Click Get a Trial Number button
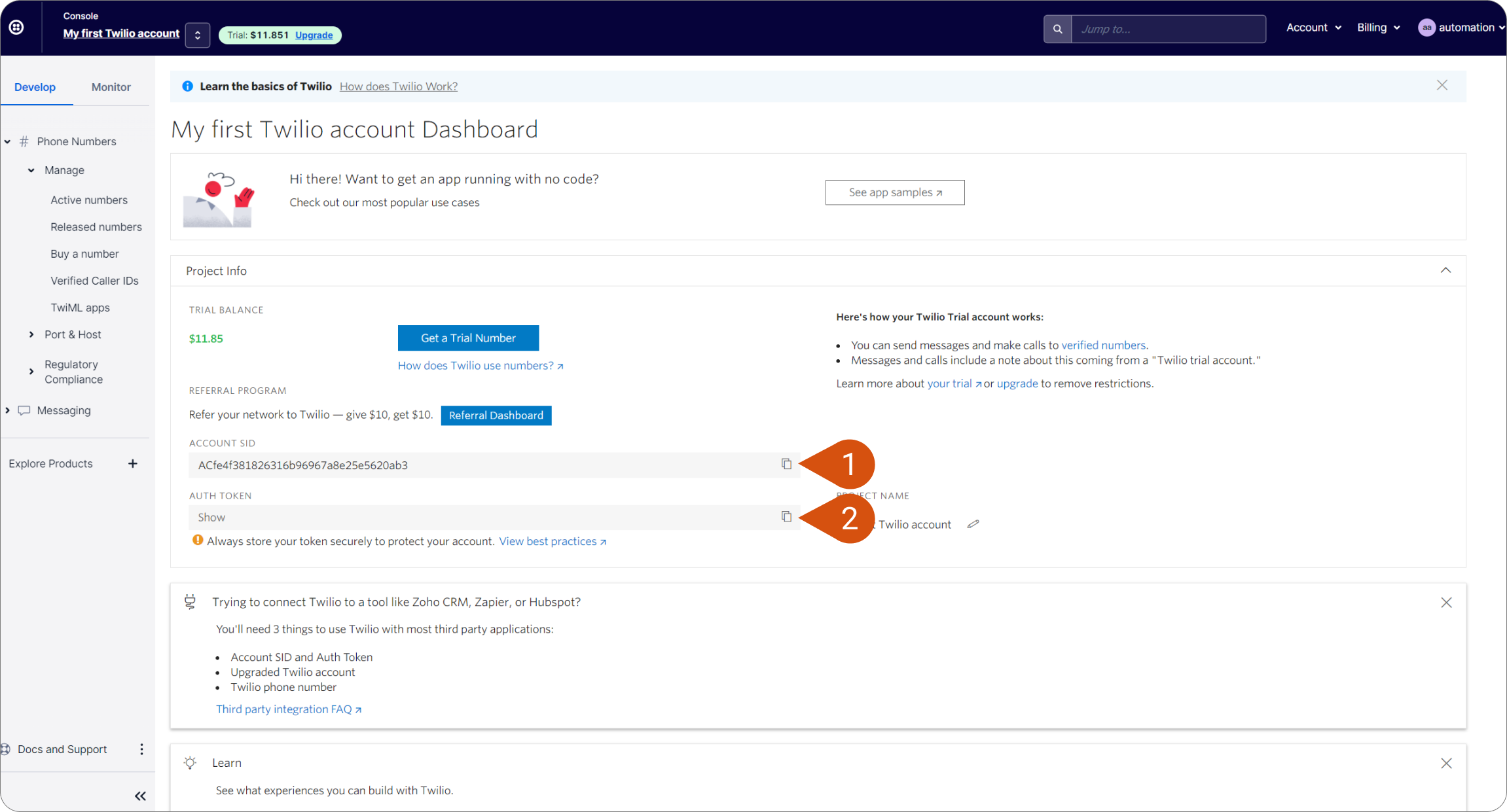 [468, 338]
